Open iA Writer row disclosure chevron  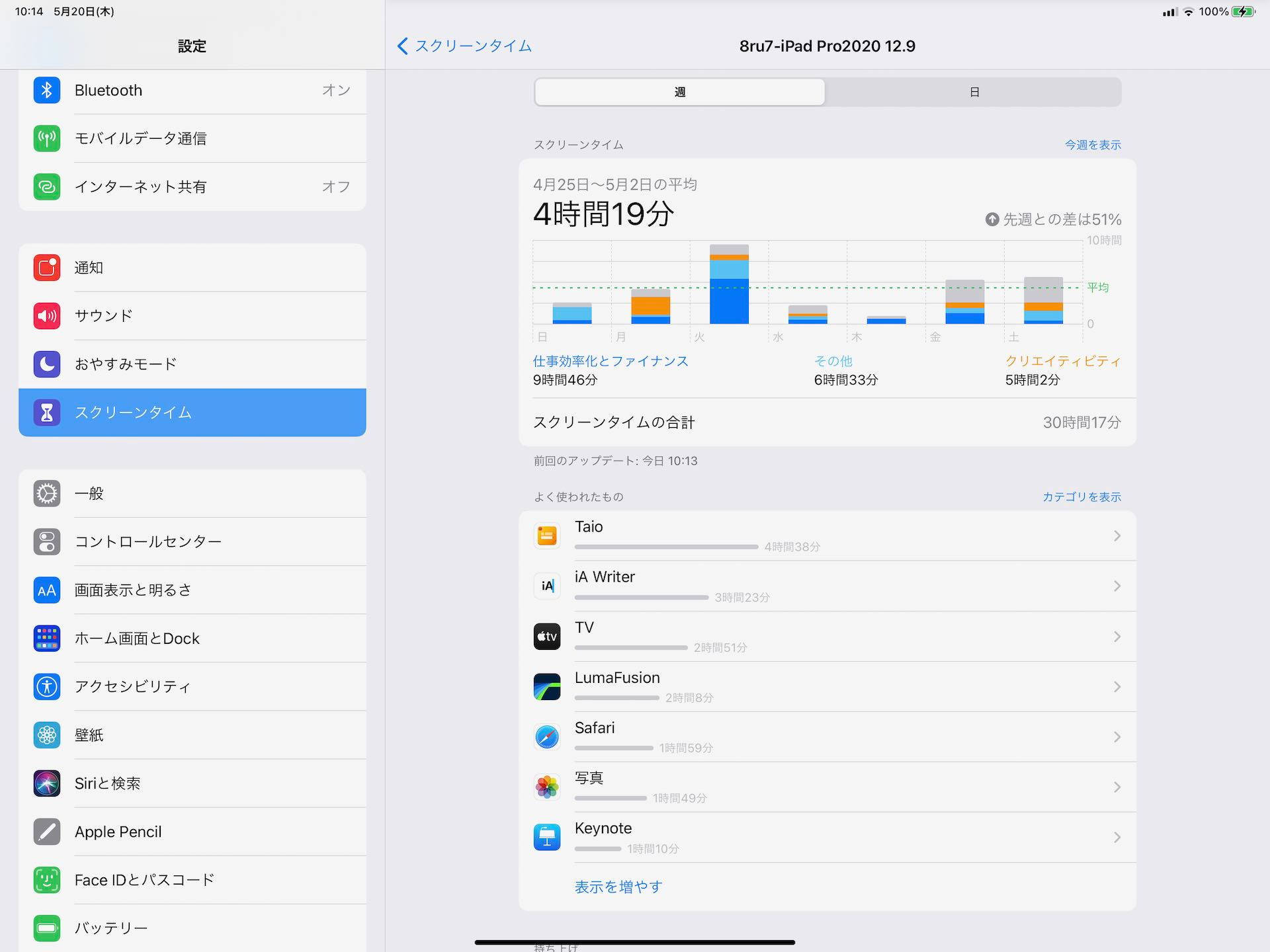coord(1117,586)
